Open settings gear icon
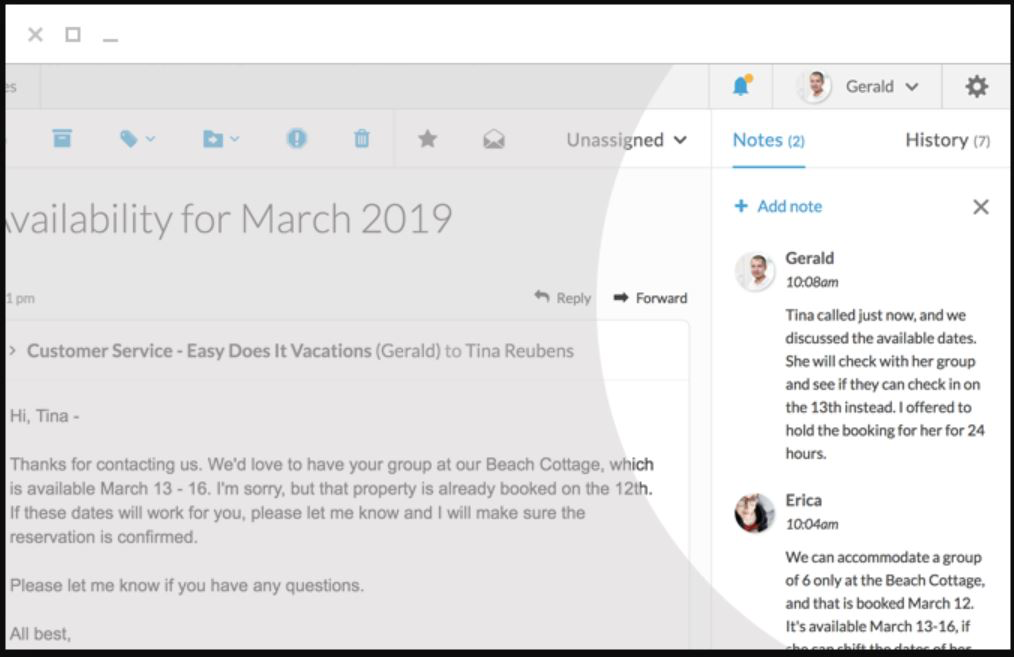Image resolution: width=1014 pixels, height=657 pixels. [976, 86]
